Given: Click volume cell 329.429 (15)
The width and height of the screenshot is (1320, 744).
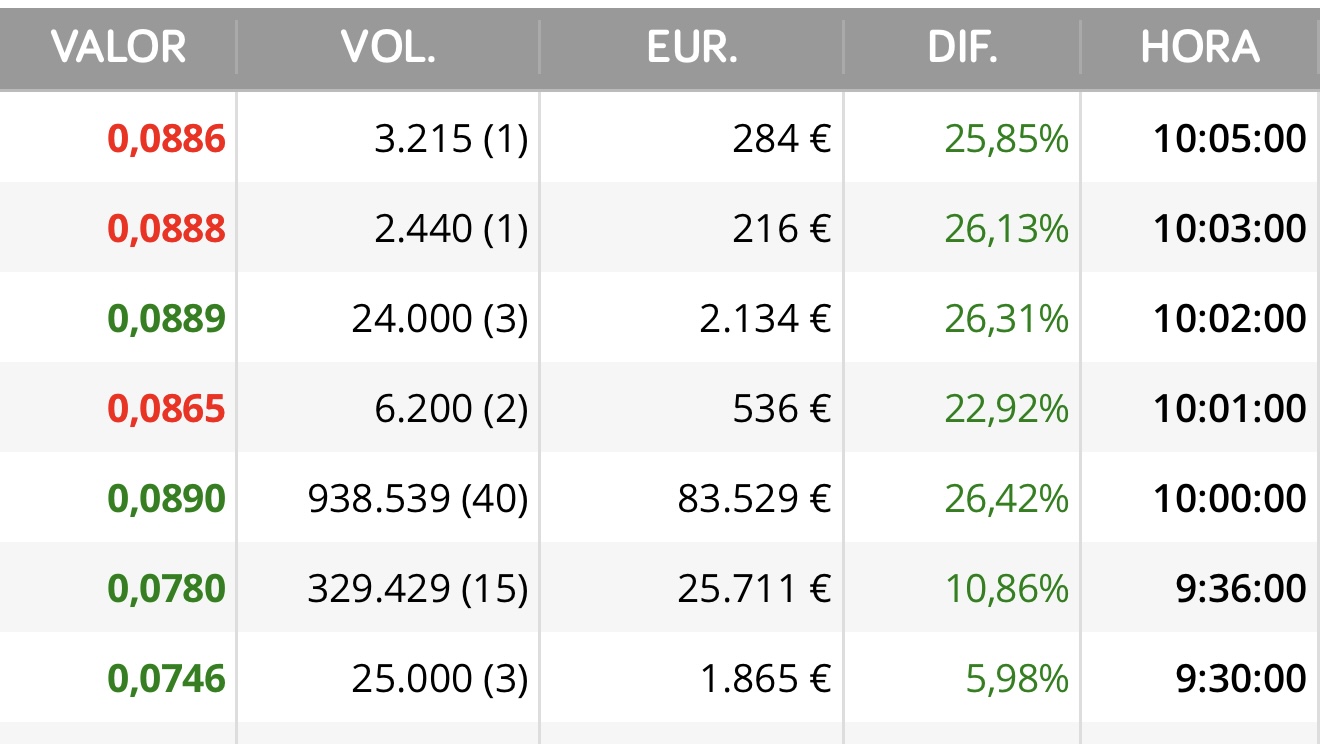Looking at the screenshot, I should point(417,589).
